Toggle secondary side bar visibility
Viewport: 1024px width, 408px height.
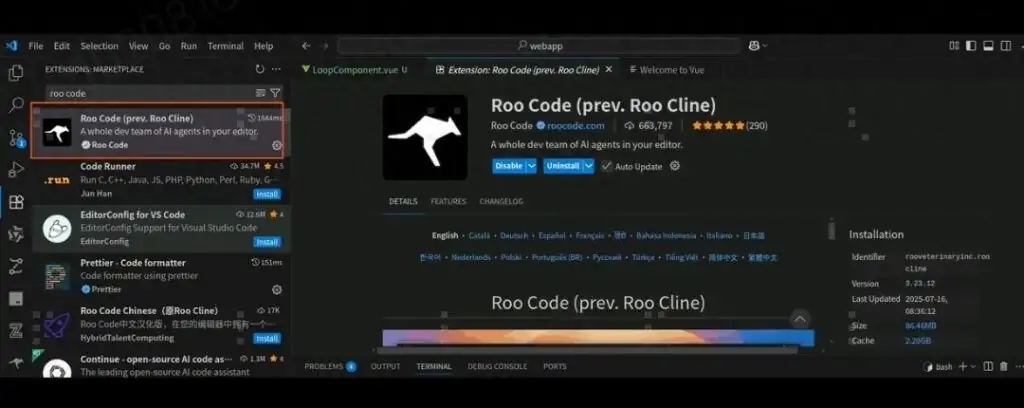click(x=1006, y=46)
